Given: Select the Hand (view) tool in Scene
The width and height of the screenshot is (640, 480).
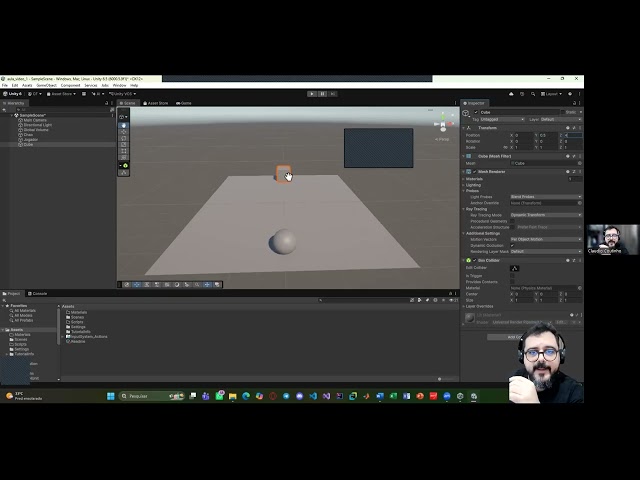Looking at the screenshot, I should pyautogui.click(x=124, y=126).
